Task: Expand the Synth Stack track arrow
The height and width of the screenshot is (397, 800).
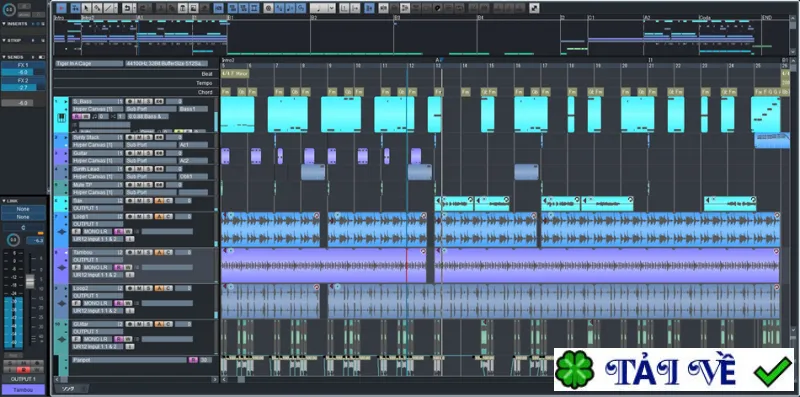Action: (x=66, y=137)
